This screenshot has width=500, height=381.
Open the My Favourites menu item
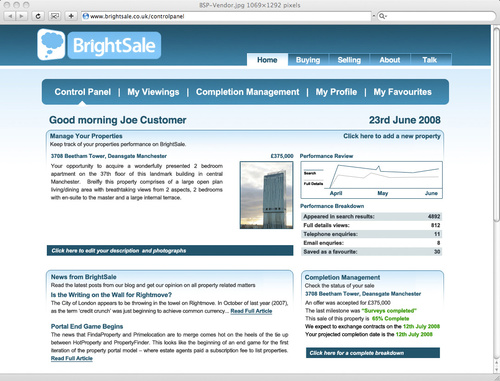(402, 92)
